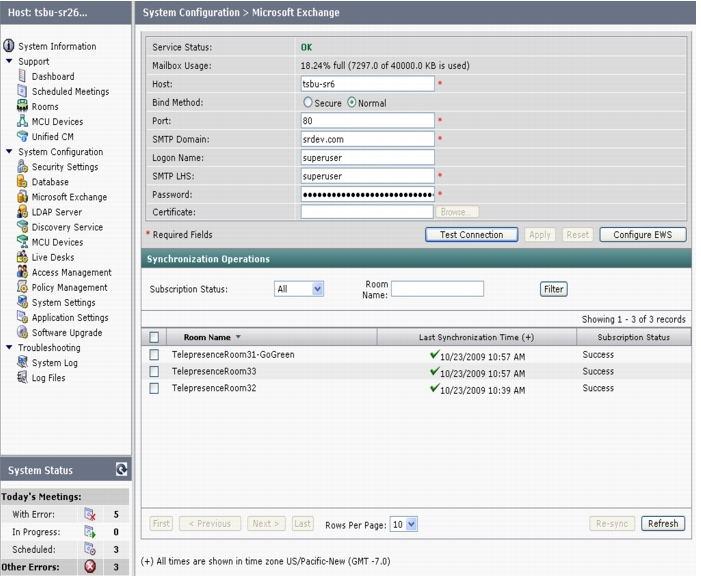Click the System Information icon
The image size is (701, 583).
click(9, 46)
